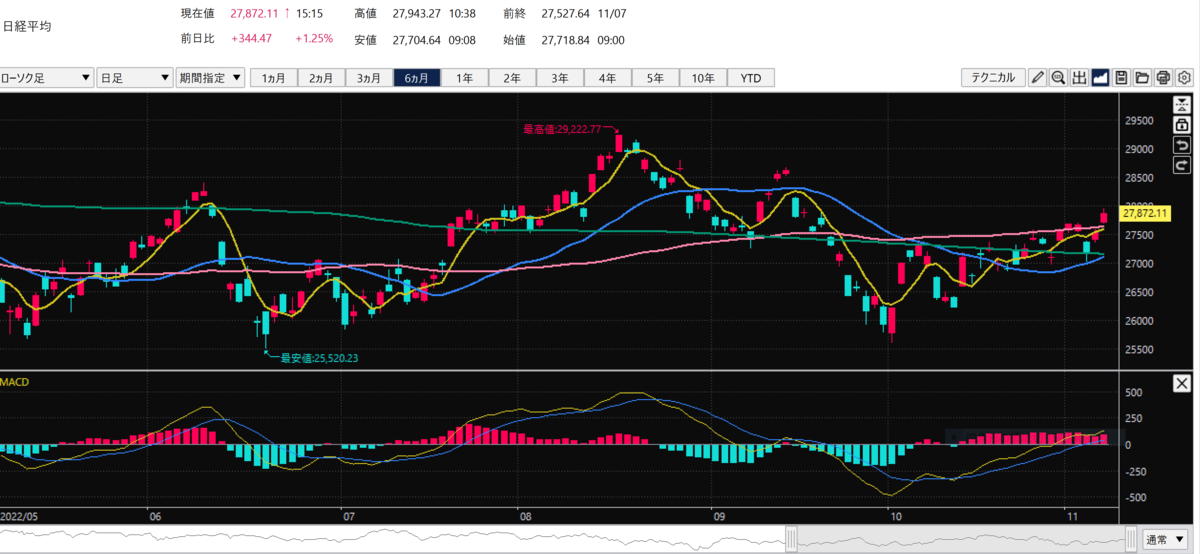Screen dimensions: 1200x554
Task: Switch to the YTD range tab
Action: coord(751,78)
